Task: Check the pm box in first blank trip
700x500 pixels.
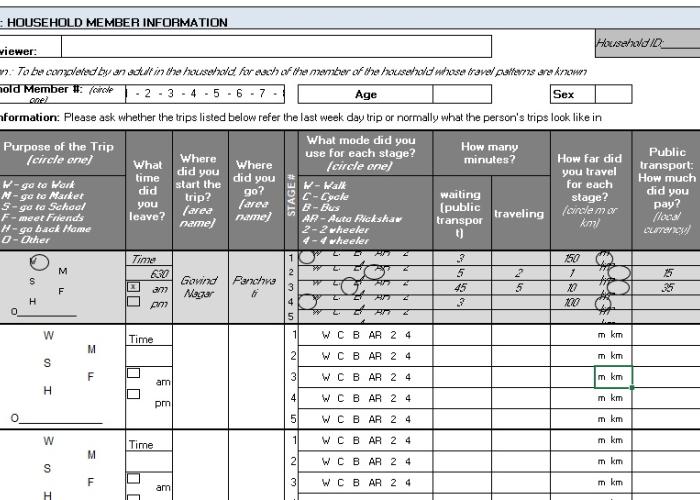Action: point(133,394)
